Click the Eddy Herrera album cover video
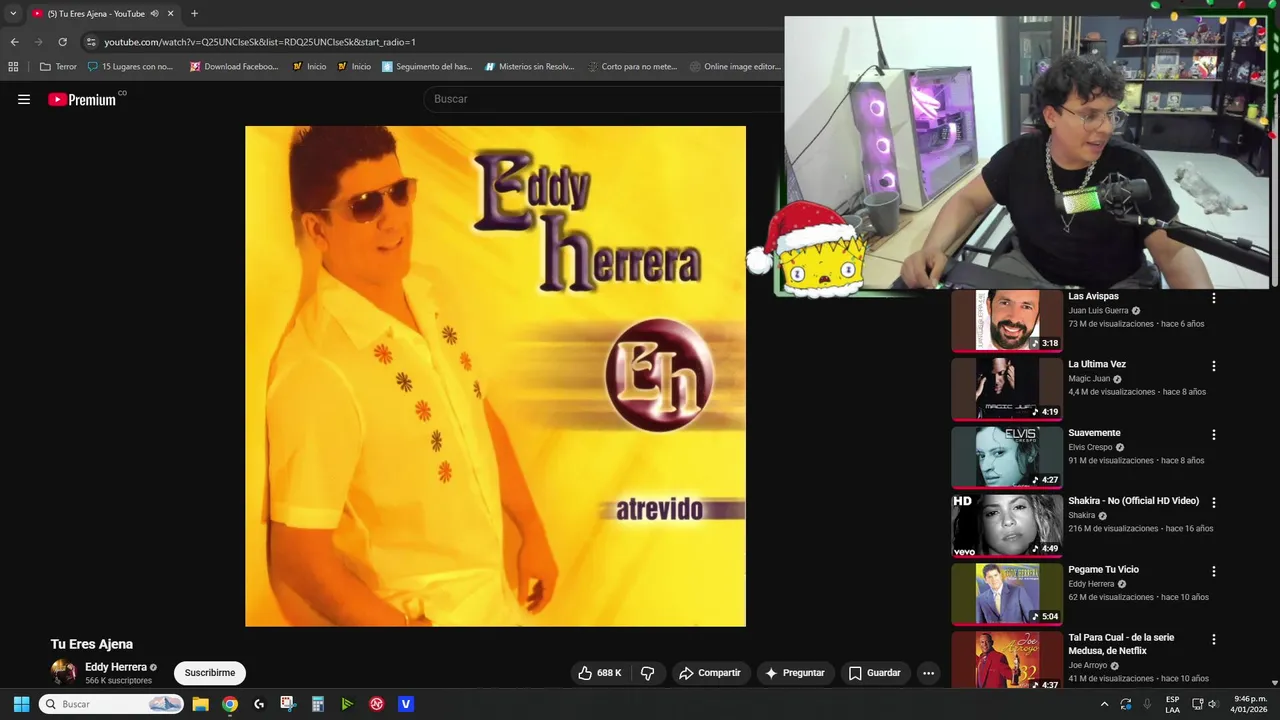 click(x=495, y=376)
